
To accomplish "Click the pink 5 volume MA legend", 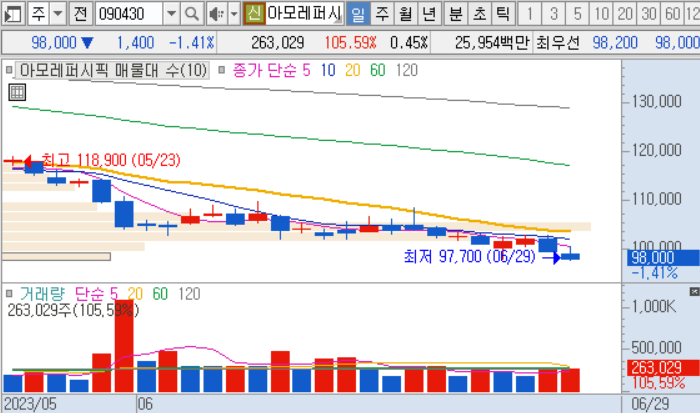I will 114,294.
